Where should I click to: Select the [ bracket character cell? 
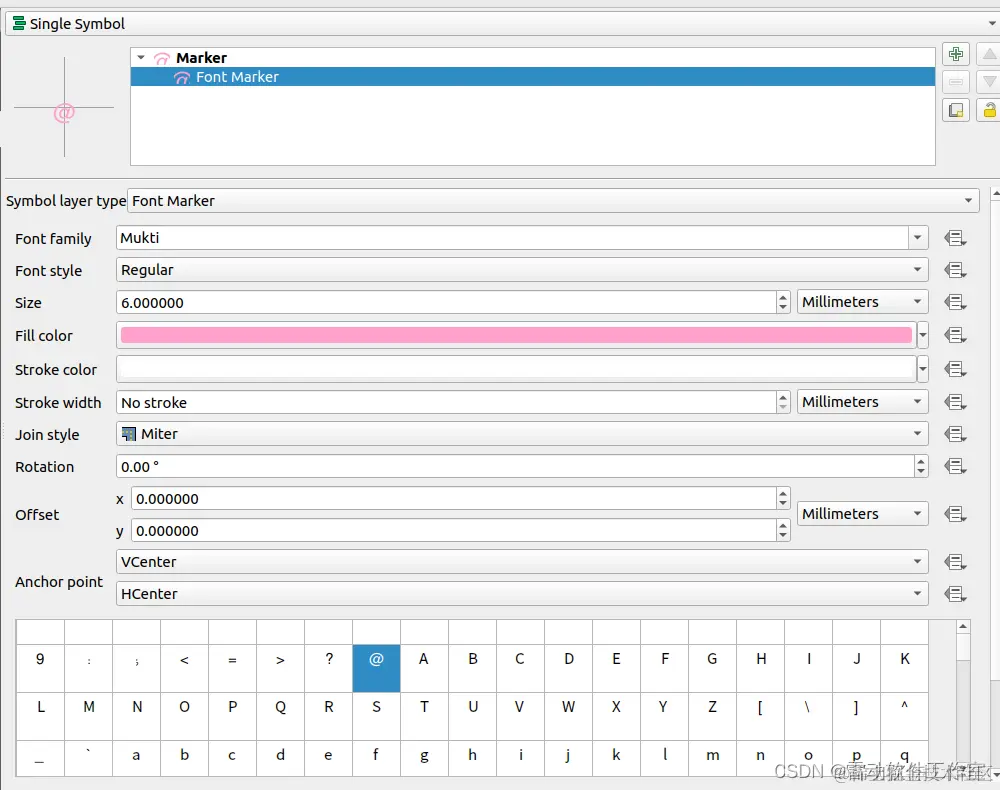coord(760,716)
